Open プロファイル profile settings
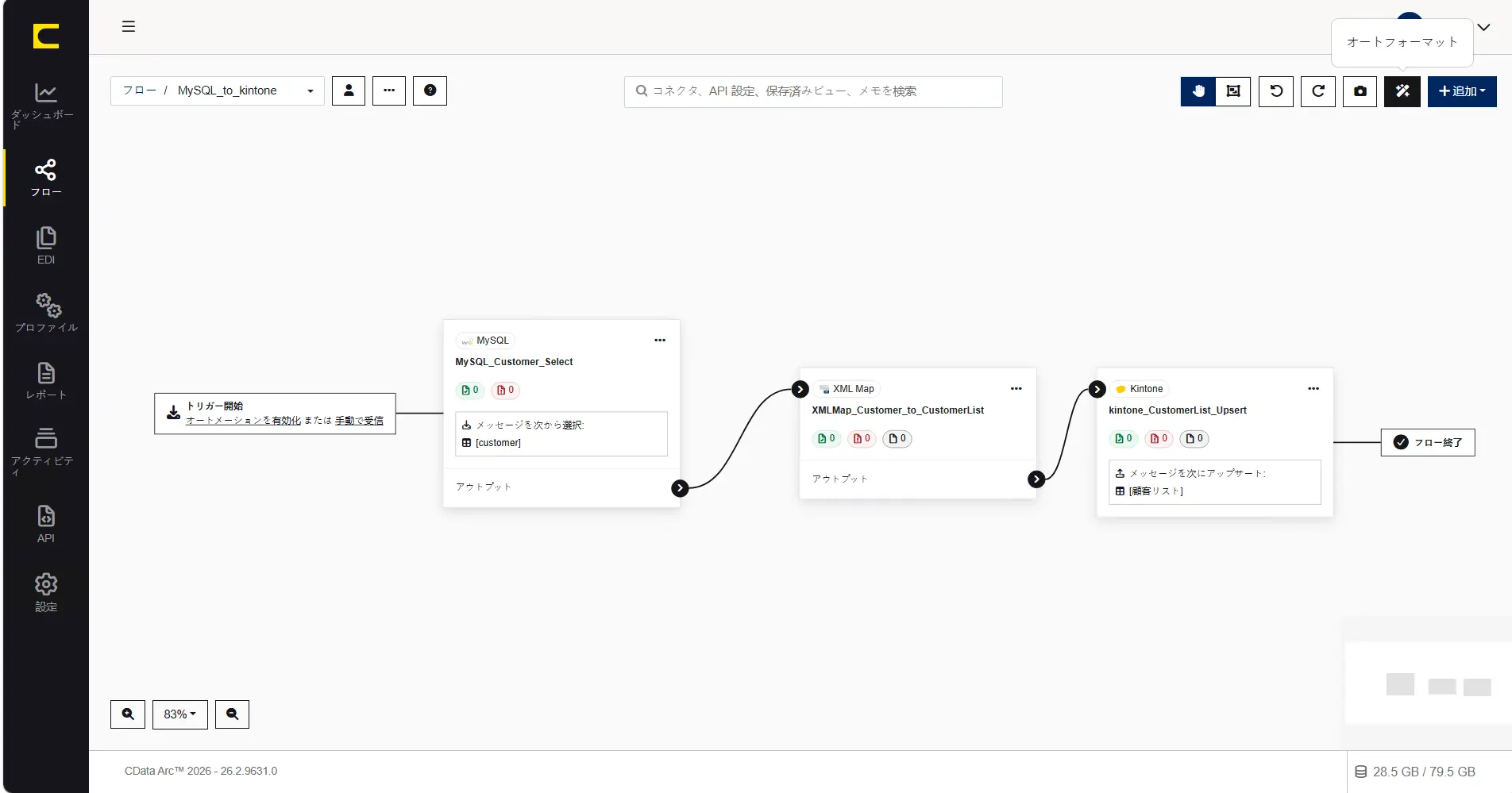1512x793 pixels. coord(46,313)
